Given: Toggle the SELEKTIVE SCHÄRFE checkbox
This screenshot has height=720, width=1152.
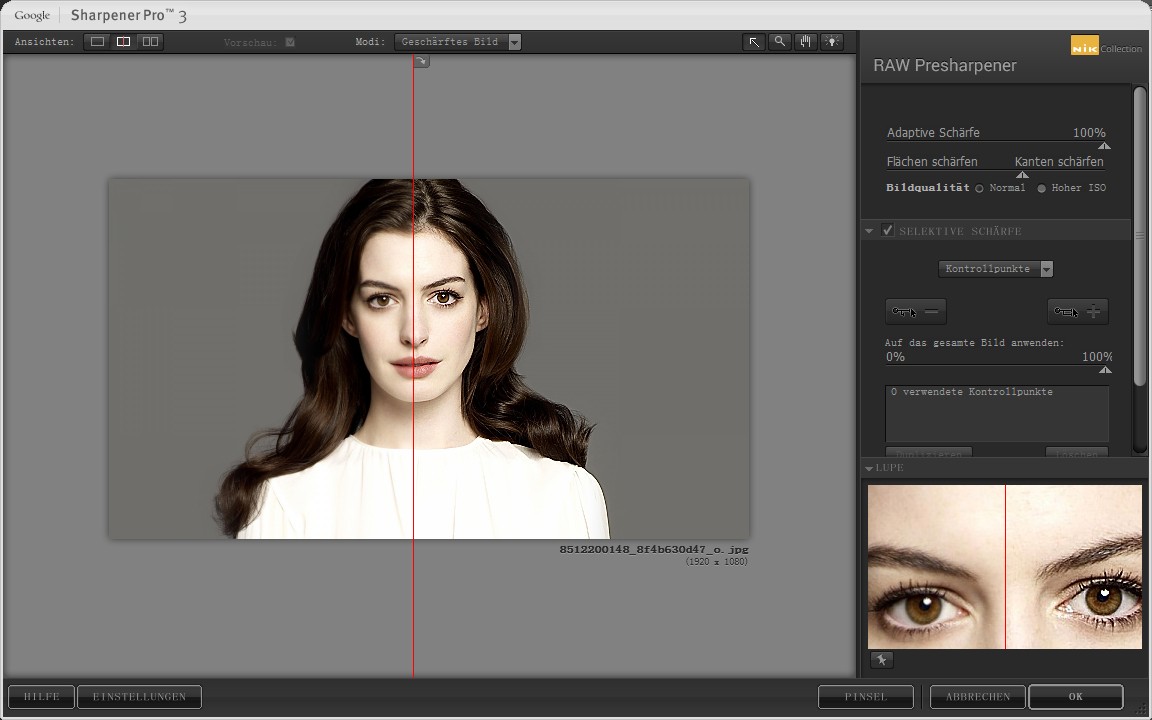Looking at the screenshot, I should (x=888, y=230).
